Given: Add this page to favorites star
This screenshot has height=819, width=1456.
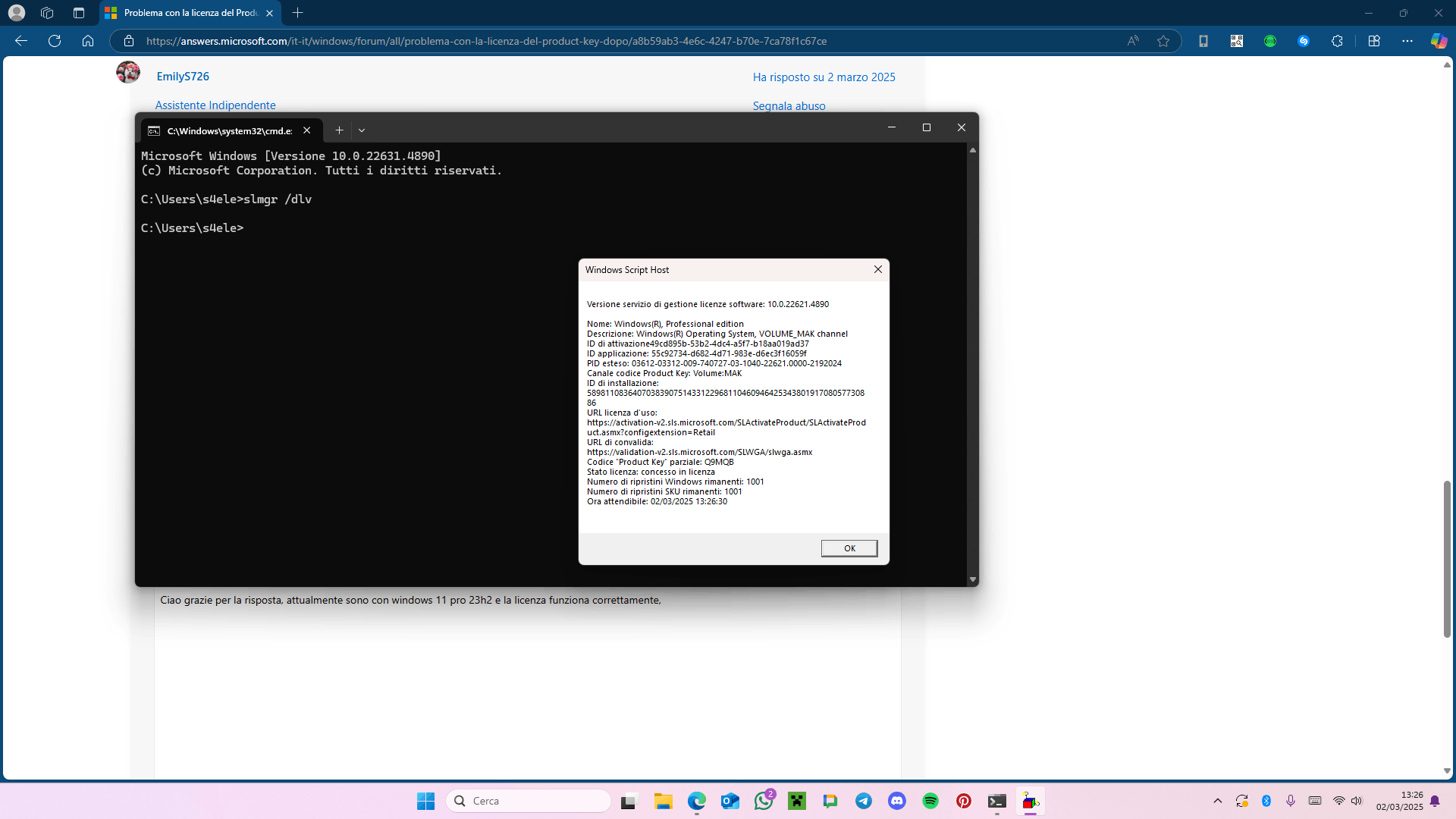Looking at the screenshot, I should [1163, 41].
